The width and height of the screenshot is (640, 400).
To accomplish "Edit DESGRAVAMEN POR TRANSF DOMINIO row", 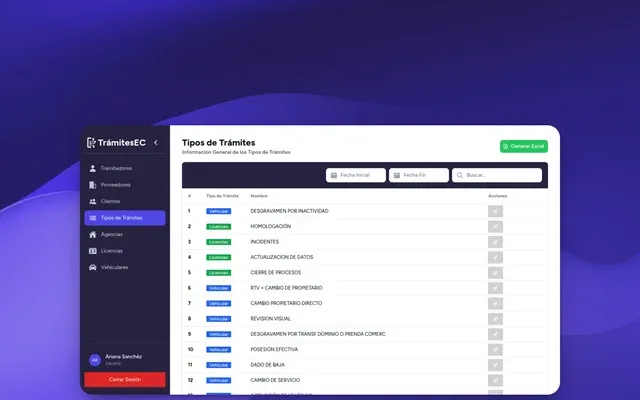I will [495, 334].
